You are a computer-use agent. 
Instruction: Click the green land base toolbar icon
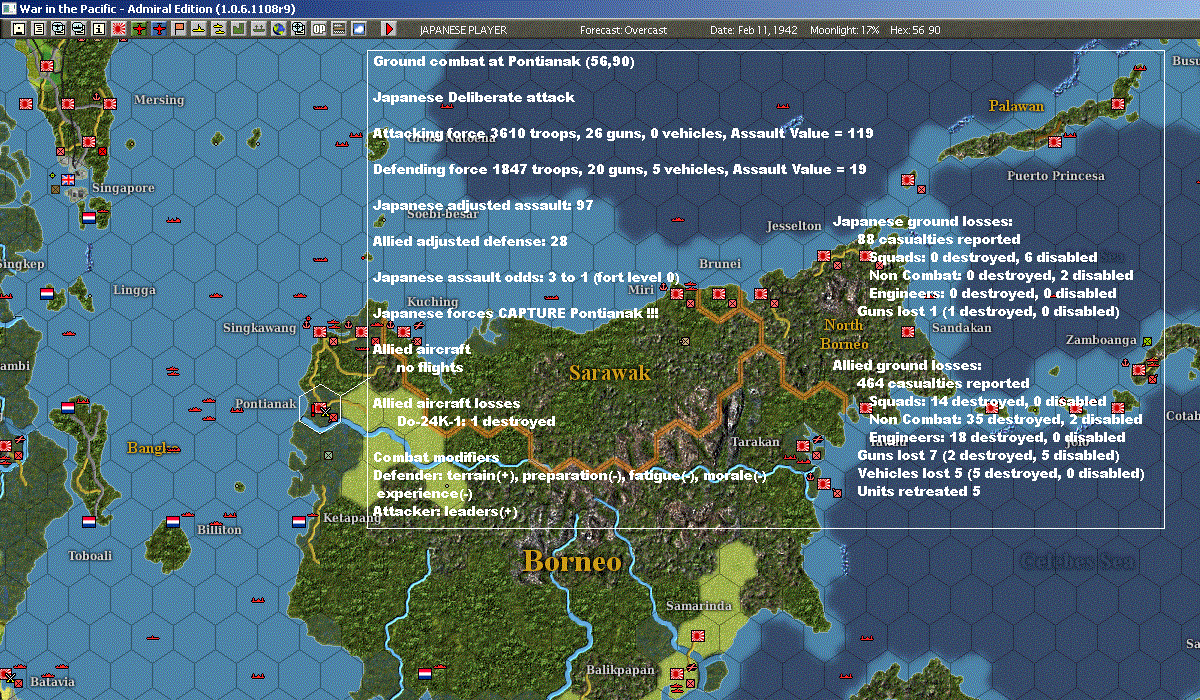[x=240, y=29]
